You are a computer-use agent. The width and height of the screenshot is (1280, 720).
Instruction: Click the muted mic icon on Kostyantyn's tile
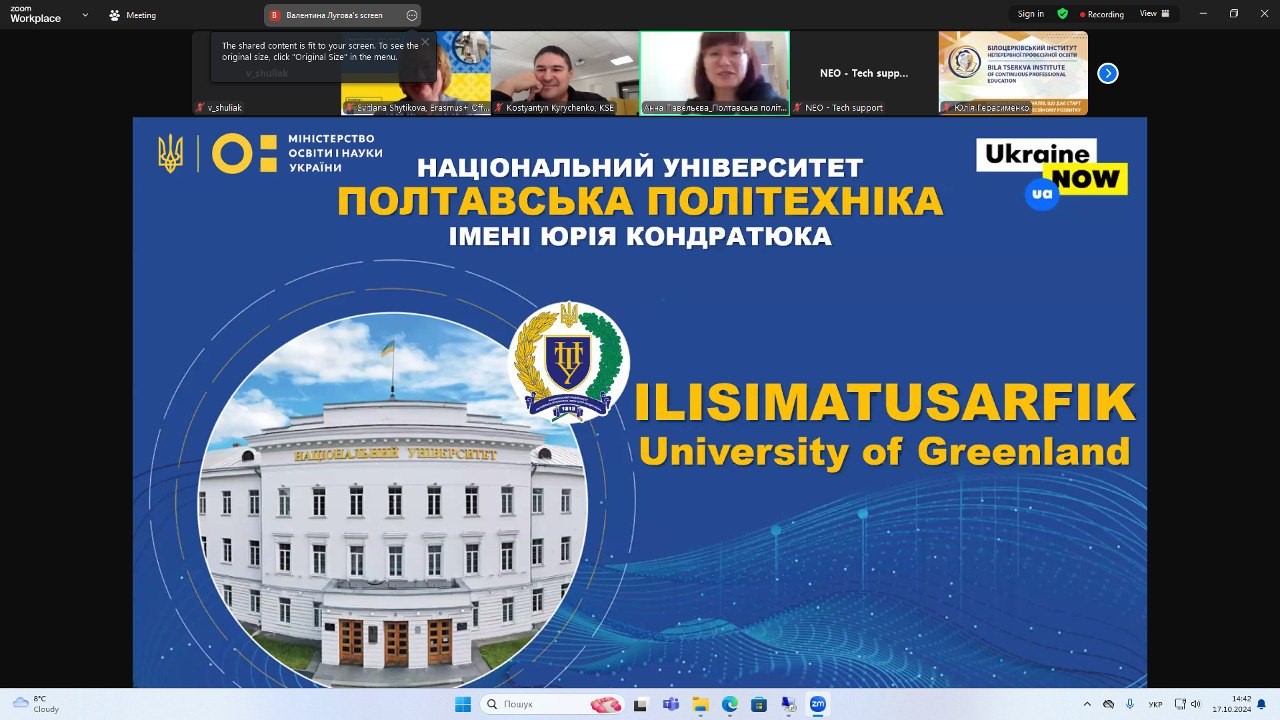coord(499,108)
